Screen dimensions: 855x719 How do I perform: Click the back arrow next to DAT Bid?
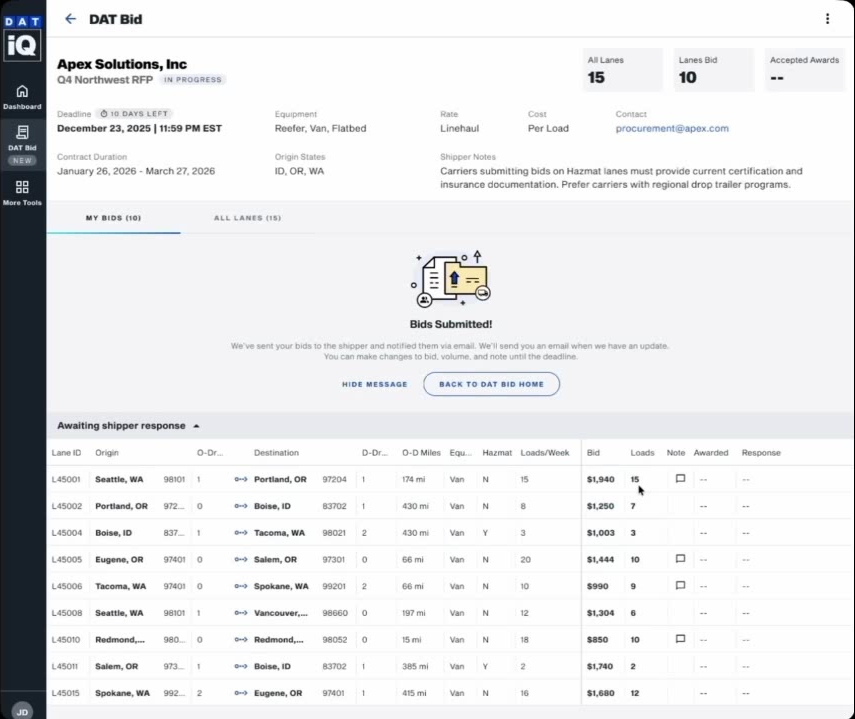70,19
